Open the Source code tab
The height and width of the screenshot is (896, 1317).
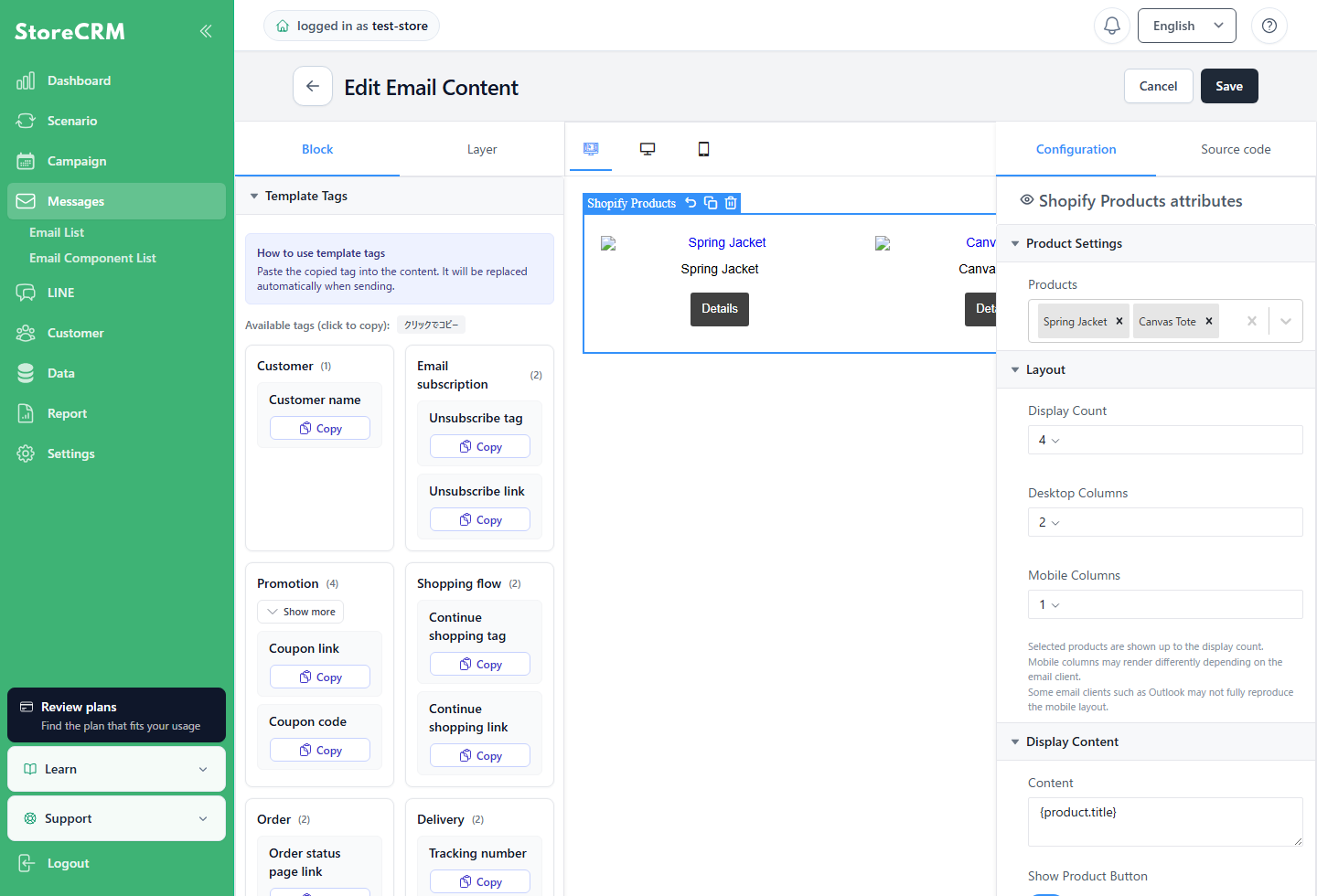[1236, 149]
